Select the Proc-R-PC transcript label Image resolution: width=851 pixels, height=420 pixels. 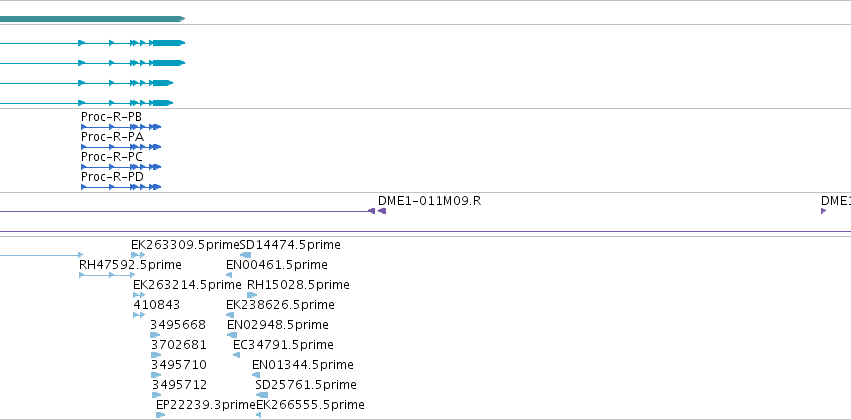coord(112,157)
